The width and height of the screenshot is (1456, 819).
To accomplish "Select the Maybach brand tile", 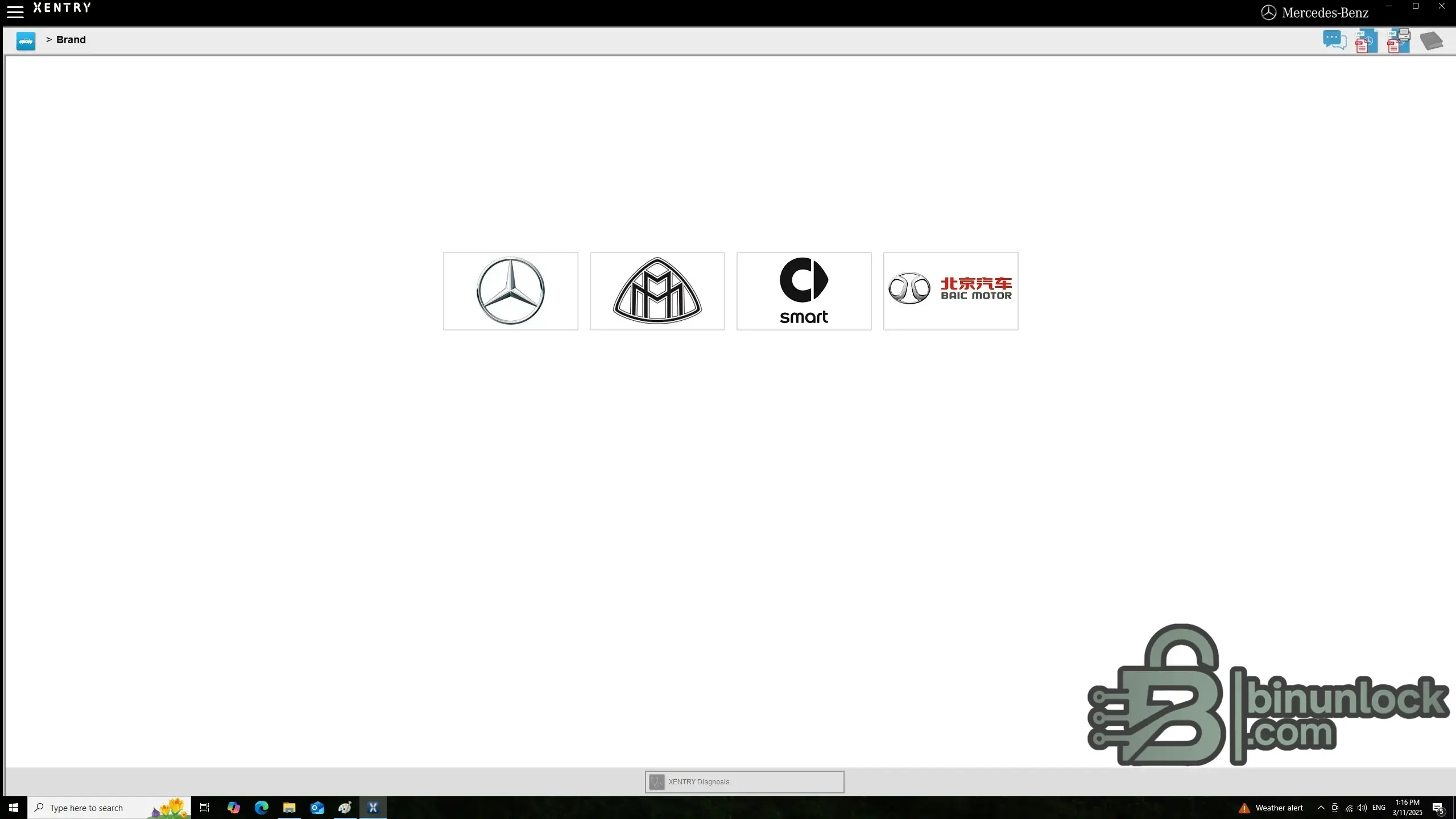I will pyautogui.click(x=657, y=291).
